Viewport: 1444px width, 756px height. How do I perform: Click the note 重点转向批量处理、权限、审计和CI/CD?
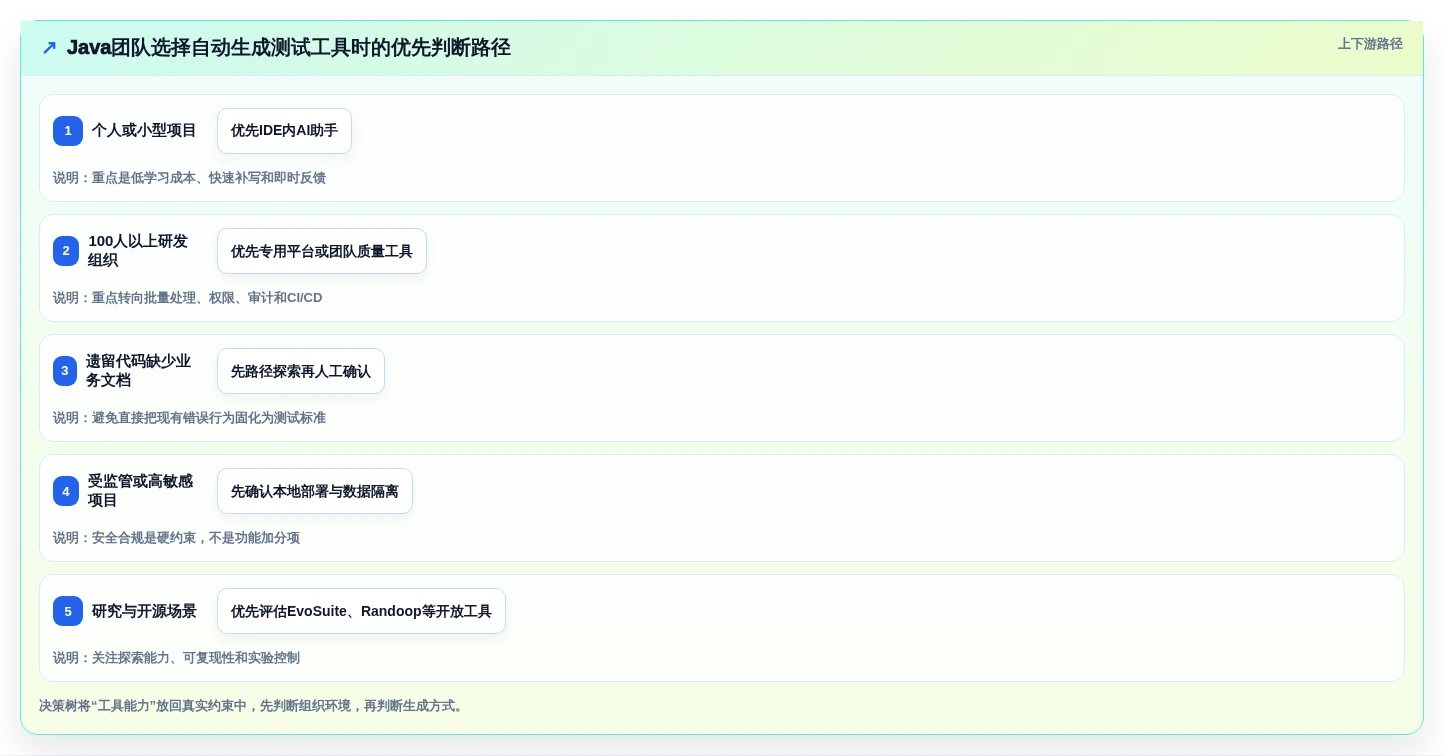207,298
